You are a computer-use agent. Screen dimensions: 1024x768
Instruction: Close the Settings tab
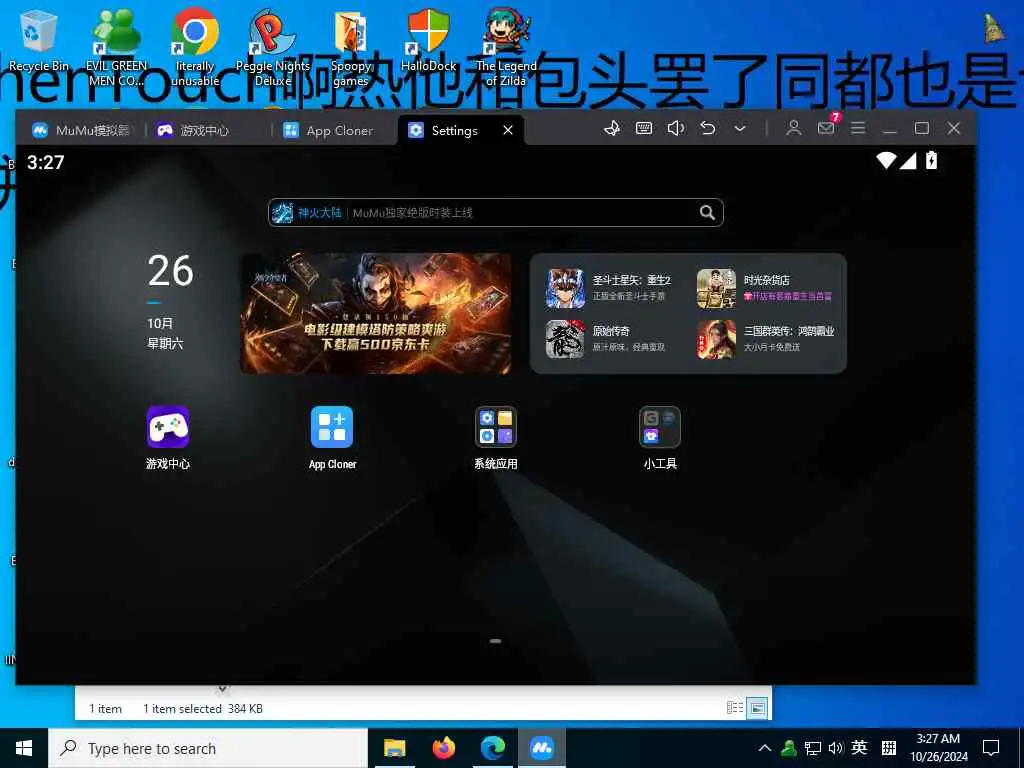tap(508, 130)
